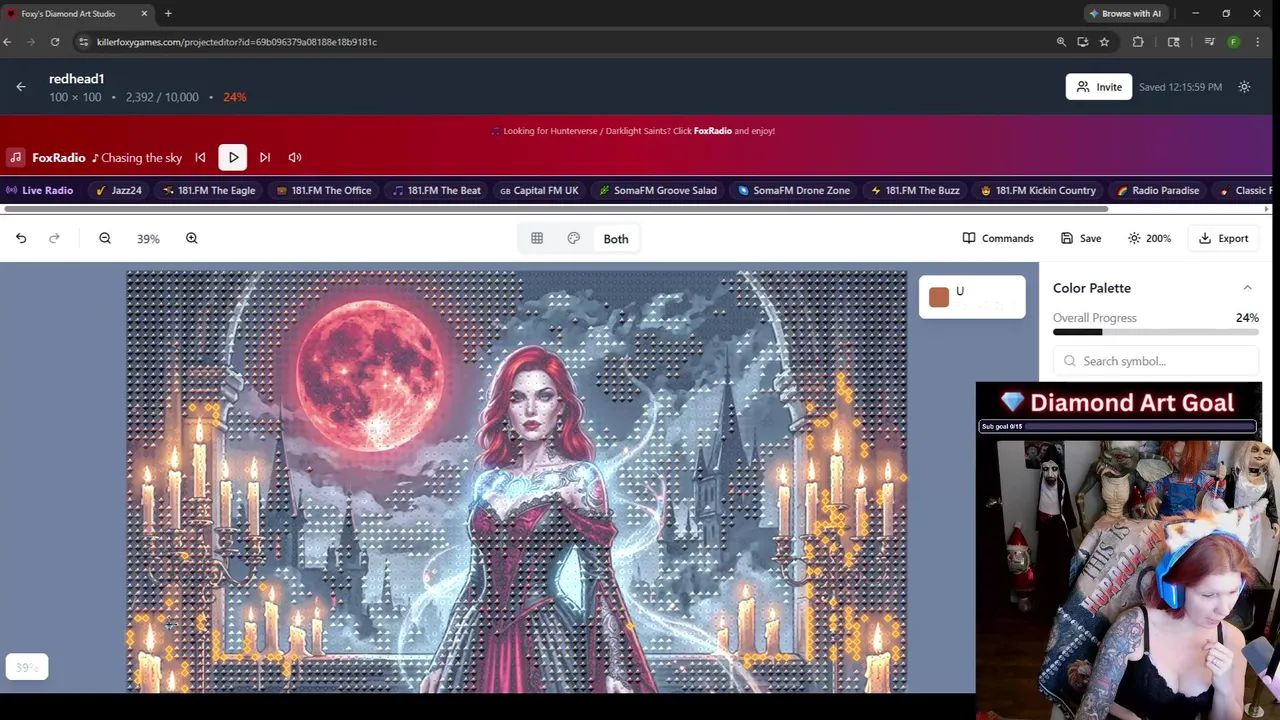The width and height of the screenshot is (1280, 720).
Task: Open the FoxRadio music icon
Action: [x=16, y=157]
